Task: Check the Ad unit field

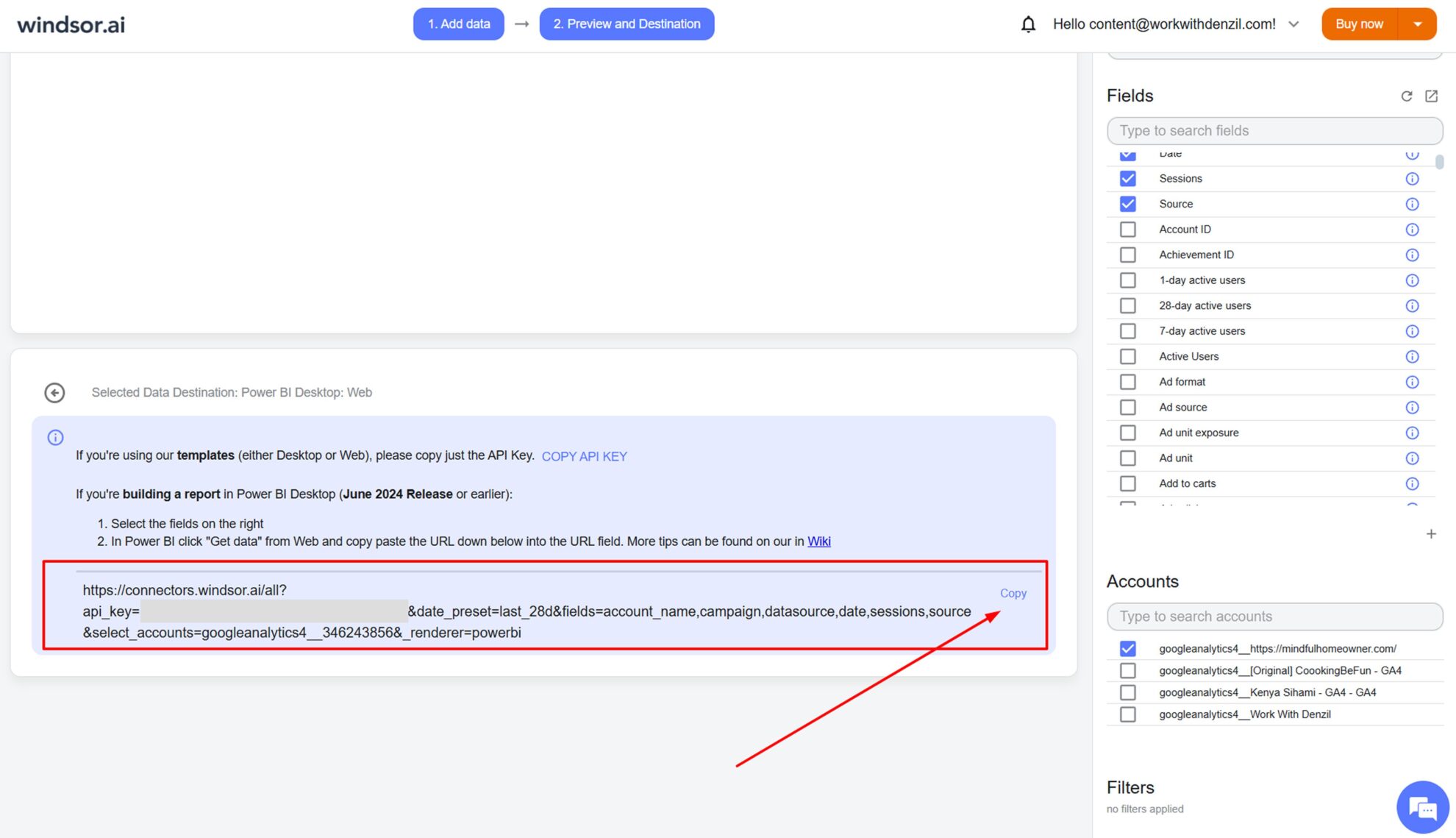Action: [x=1127, y=458]
